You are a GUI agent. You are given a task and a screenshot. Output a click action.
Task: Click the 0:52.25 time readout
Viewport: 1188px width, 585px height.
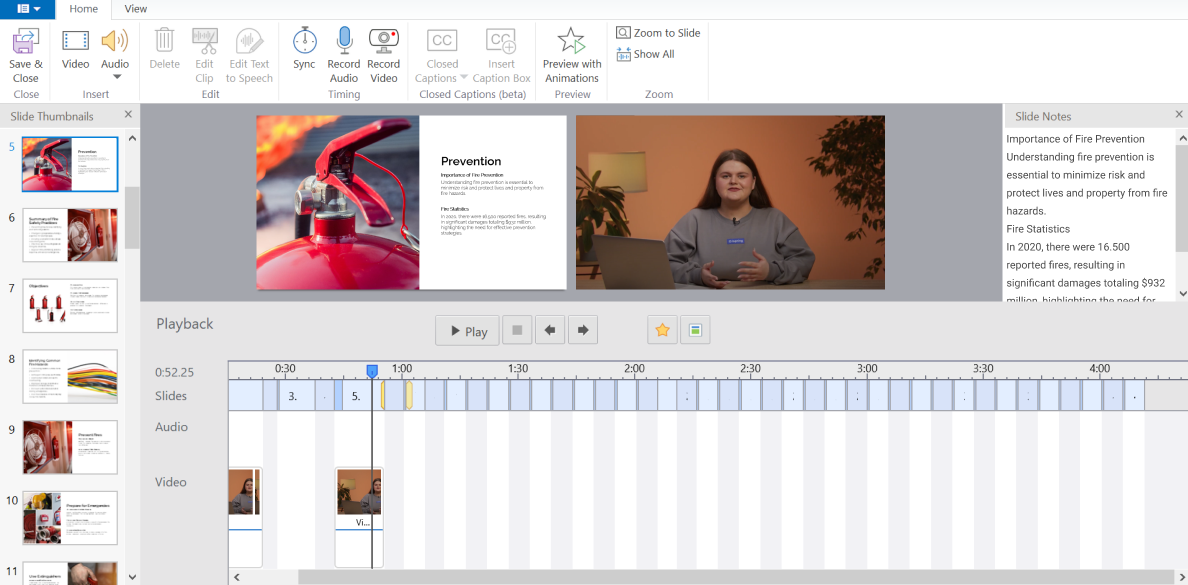click(175, 372)
